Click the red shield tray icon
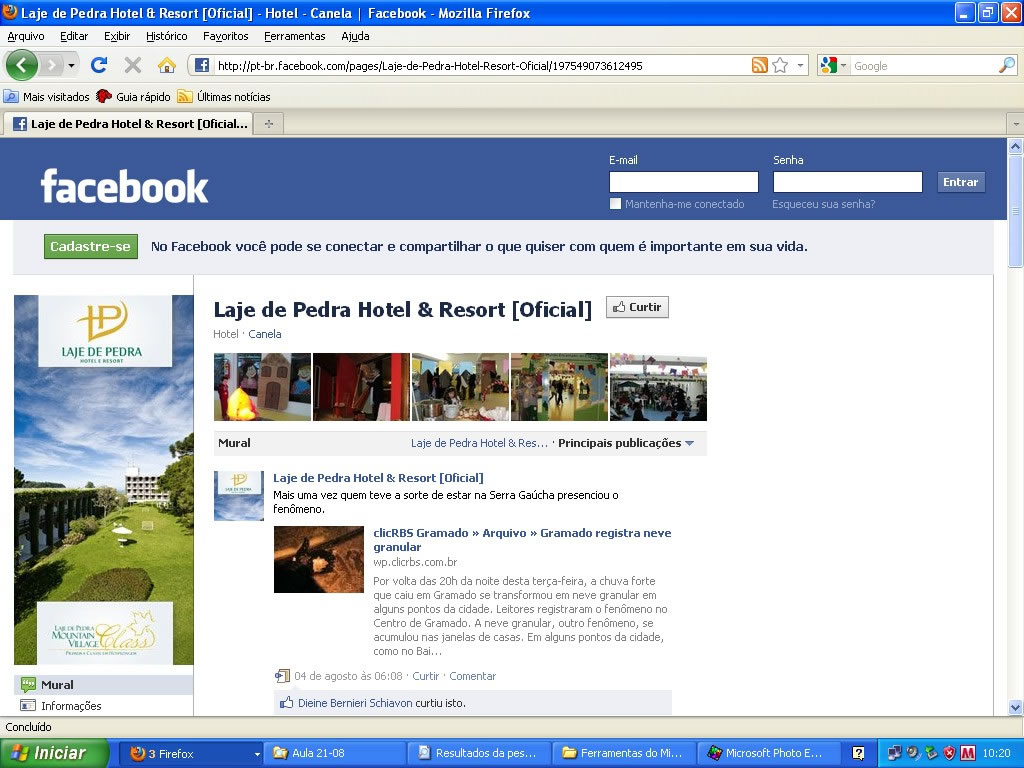 (x=950, y=753)
